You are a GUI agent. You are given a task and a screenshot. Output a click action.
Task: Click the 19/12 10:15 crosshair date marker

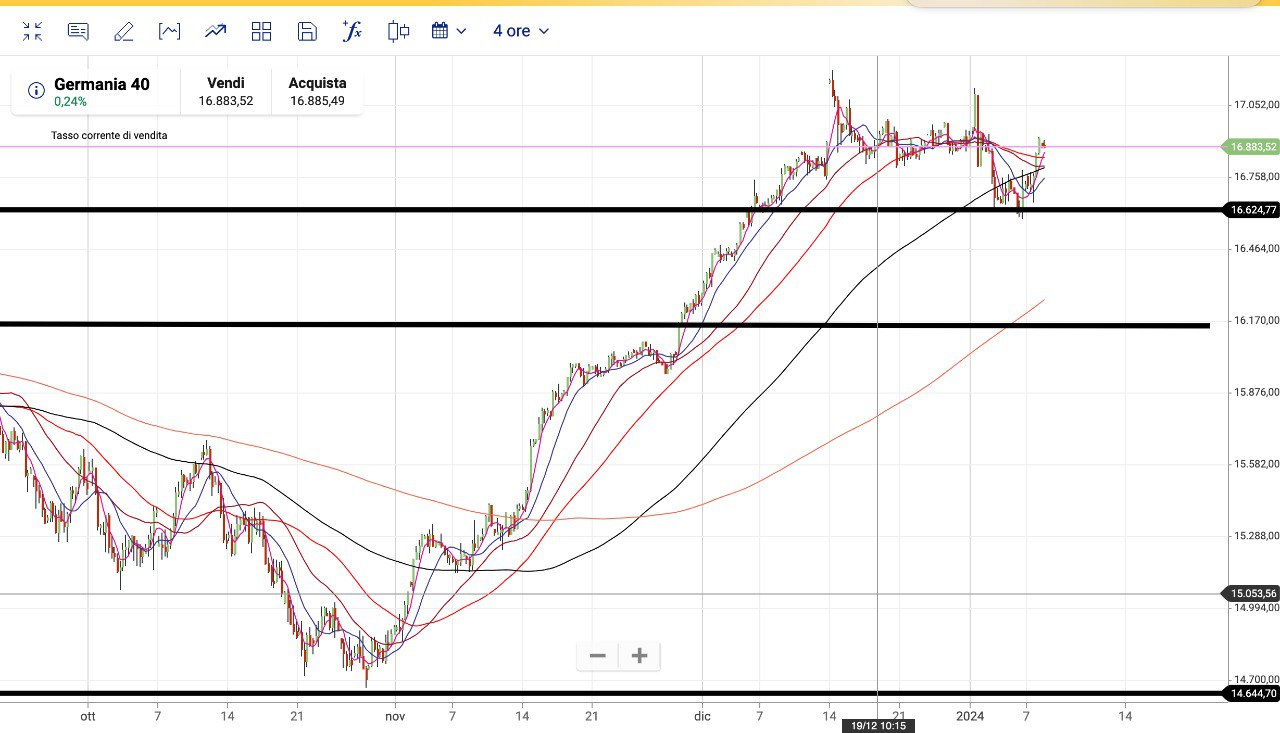click(879, 725)
